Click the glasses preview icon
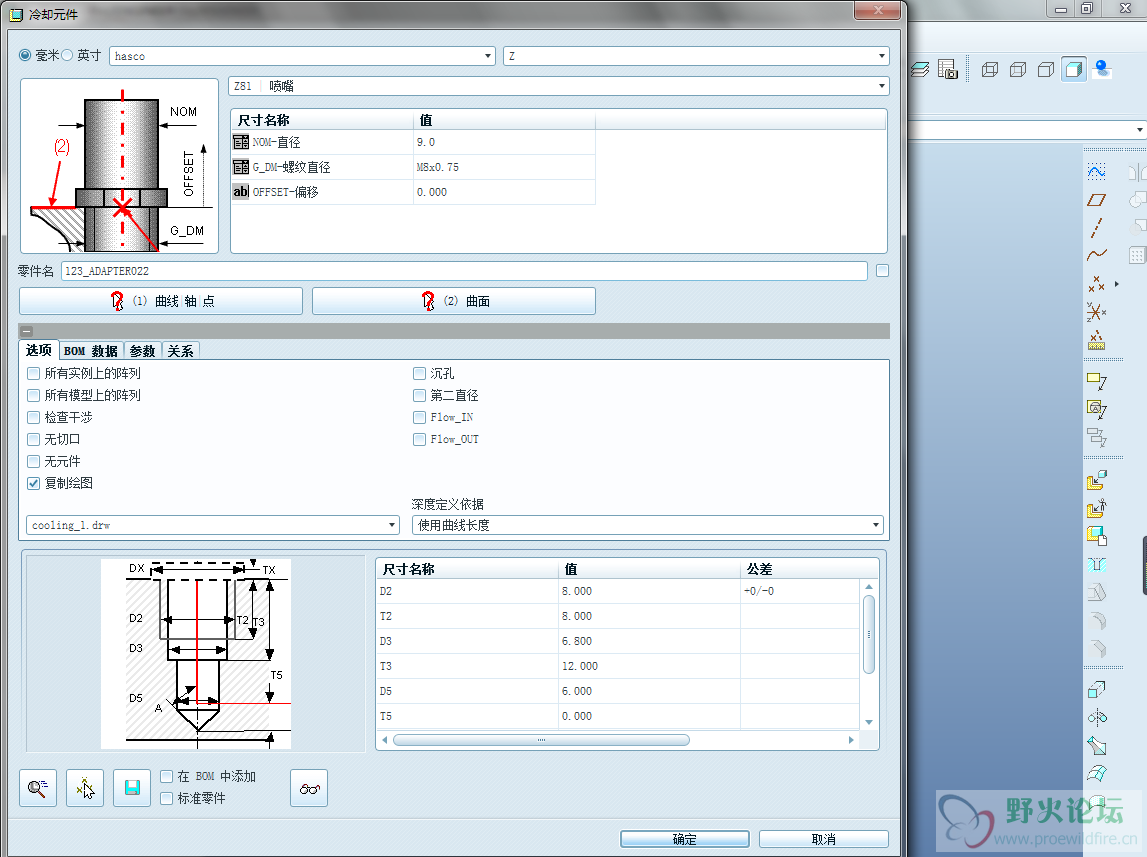Screen dimensions: 1147x857 click(x=309, y=788)
